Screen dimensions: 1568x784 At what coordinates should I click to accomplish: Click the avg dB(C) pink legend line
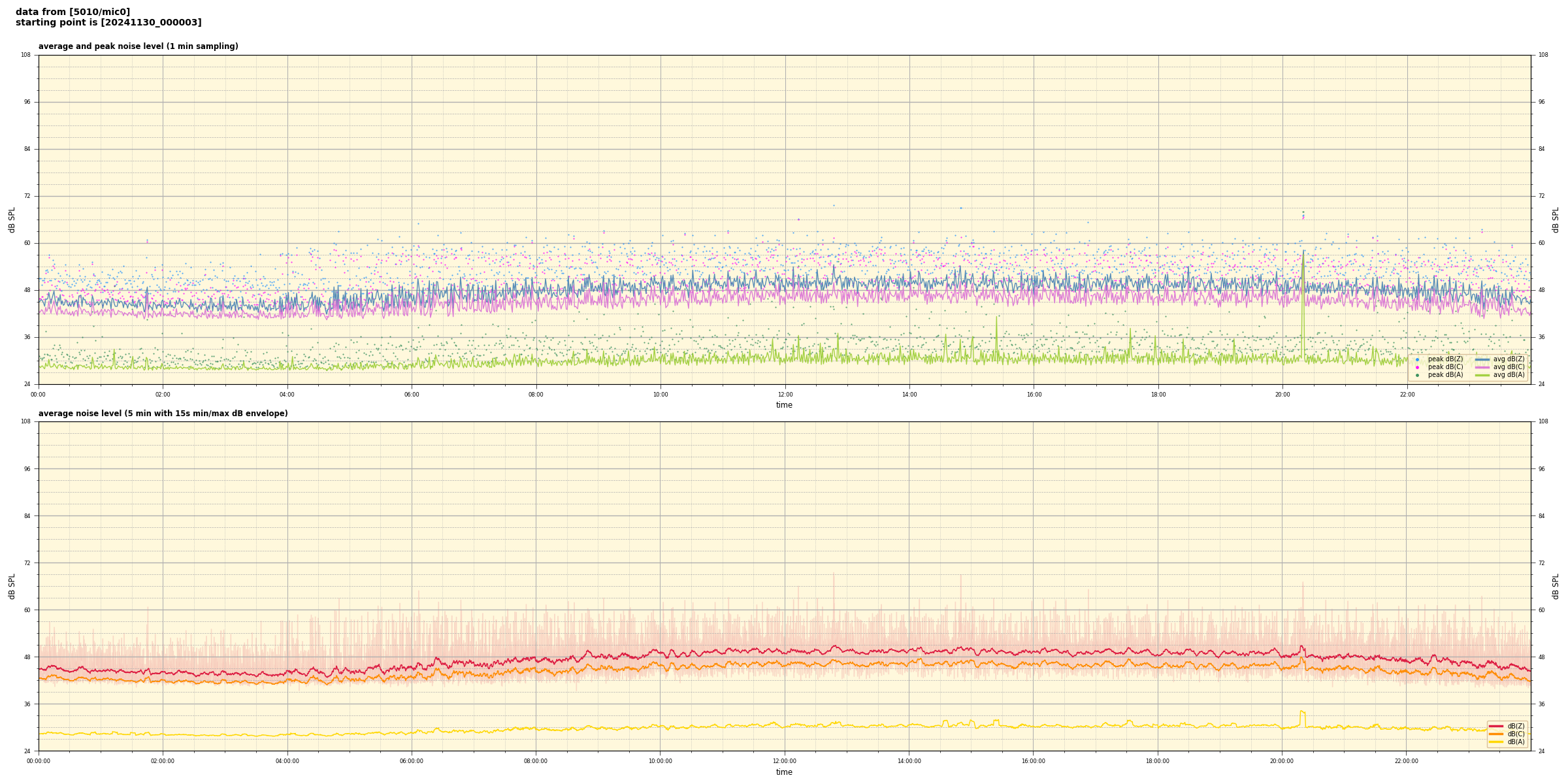1482,367
